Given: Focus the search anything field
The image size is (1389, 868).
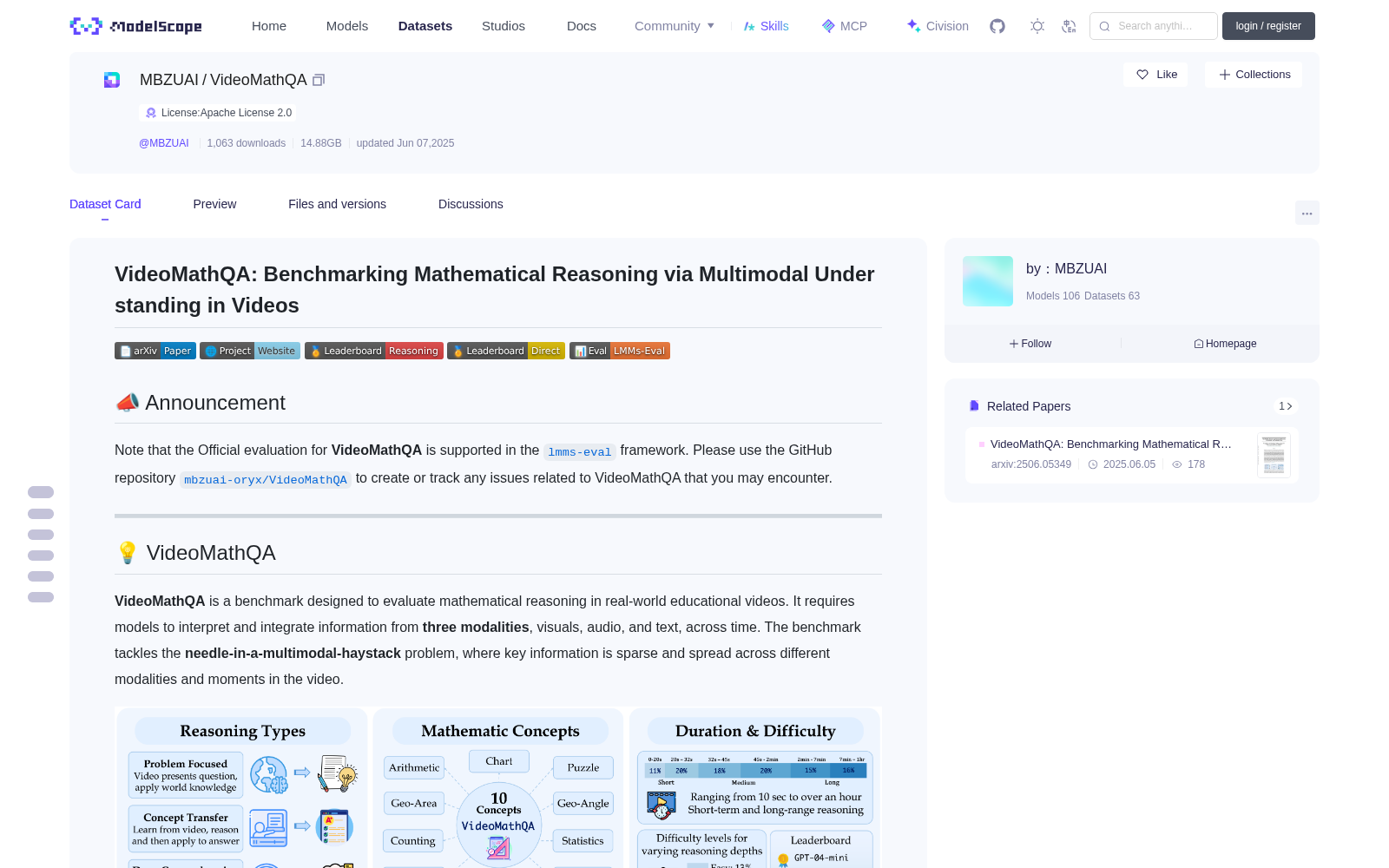Looking at the screenshot, I should (1154, 26).
